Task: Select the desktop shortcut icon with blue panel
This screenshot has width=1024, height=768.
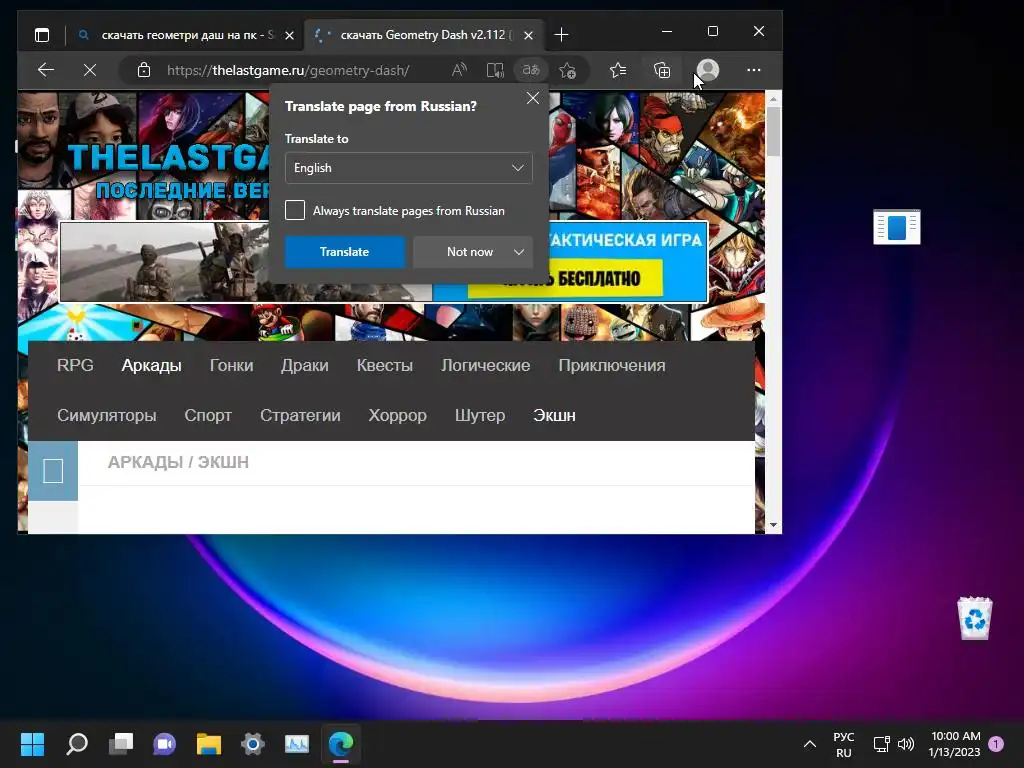Action: [x=897, y=227]
